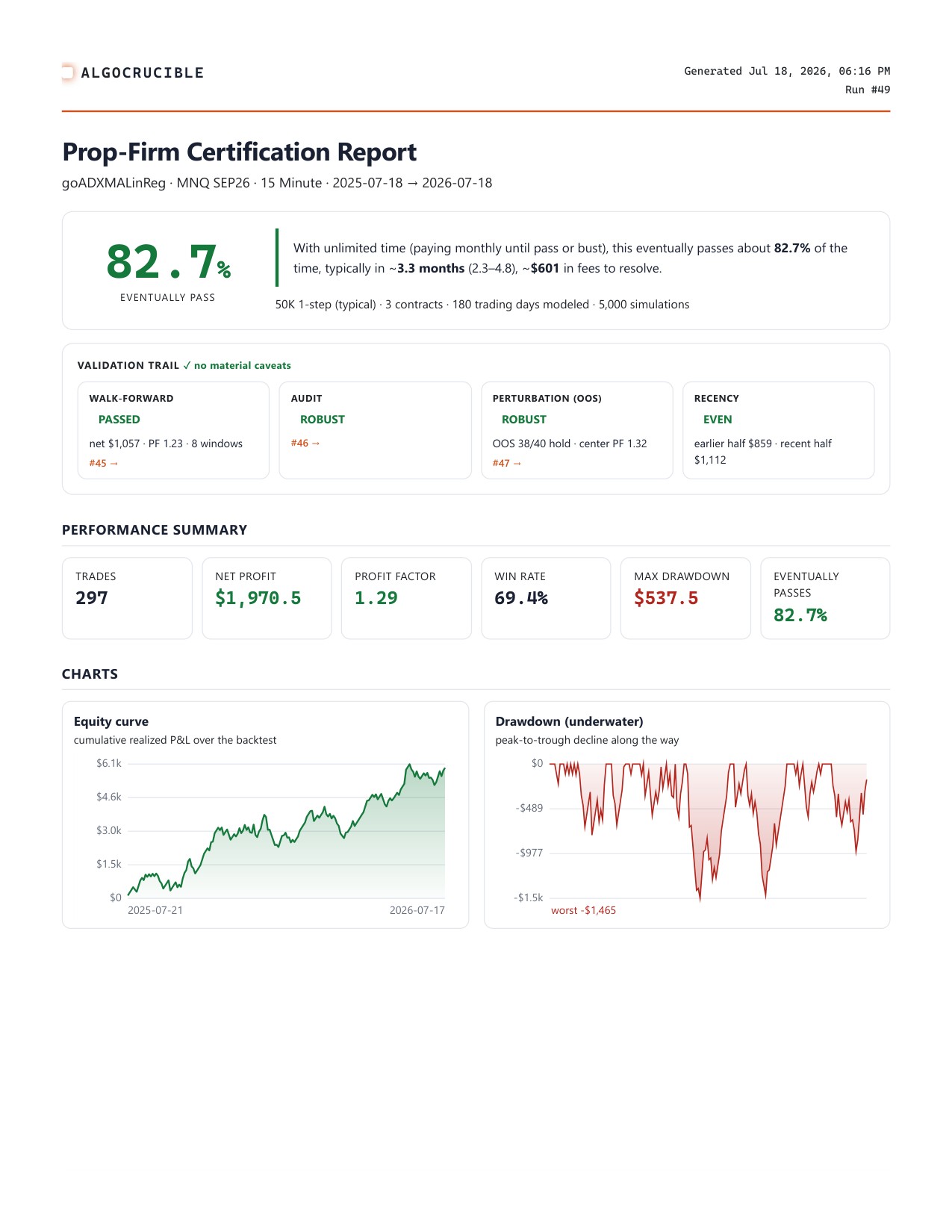Select the Prop-Firm Certification Report title

coord(239,152)
